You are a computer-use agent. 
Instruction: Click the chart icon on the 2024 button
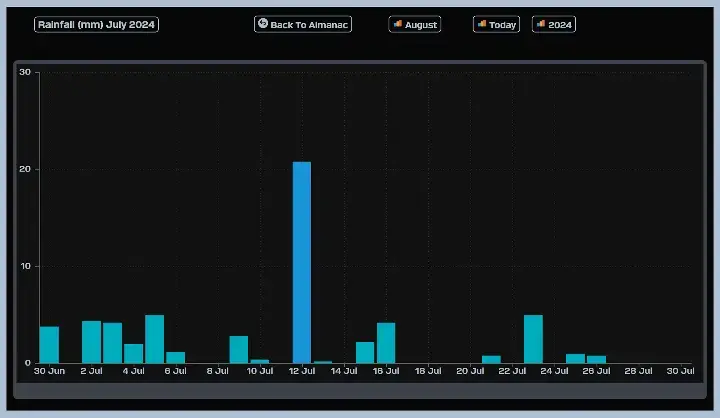pos(541,24)
